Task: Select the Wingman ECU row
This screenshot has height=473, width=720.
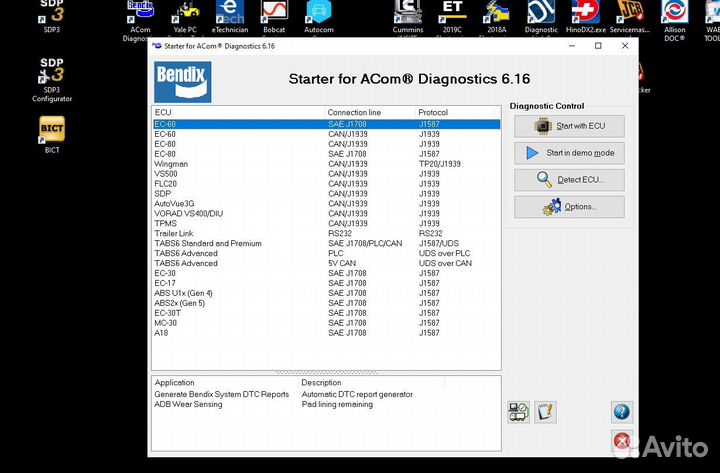Action: (171, 164)
